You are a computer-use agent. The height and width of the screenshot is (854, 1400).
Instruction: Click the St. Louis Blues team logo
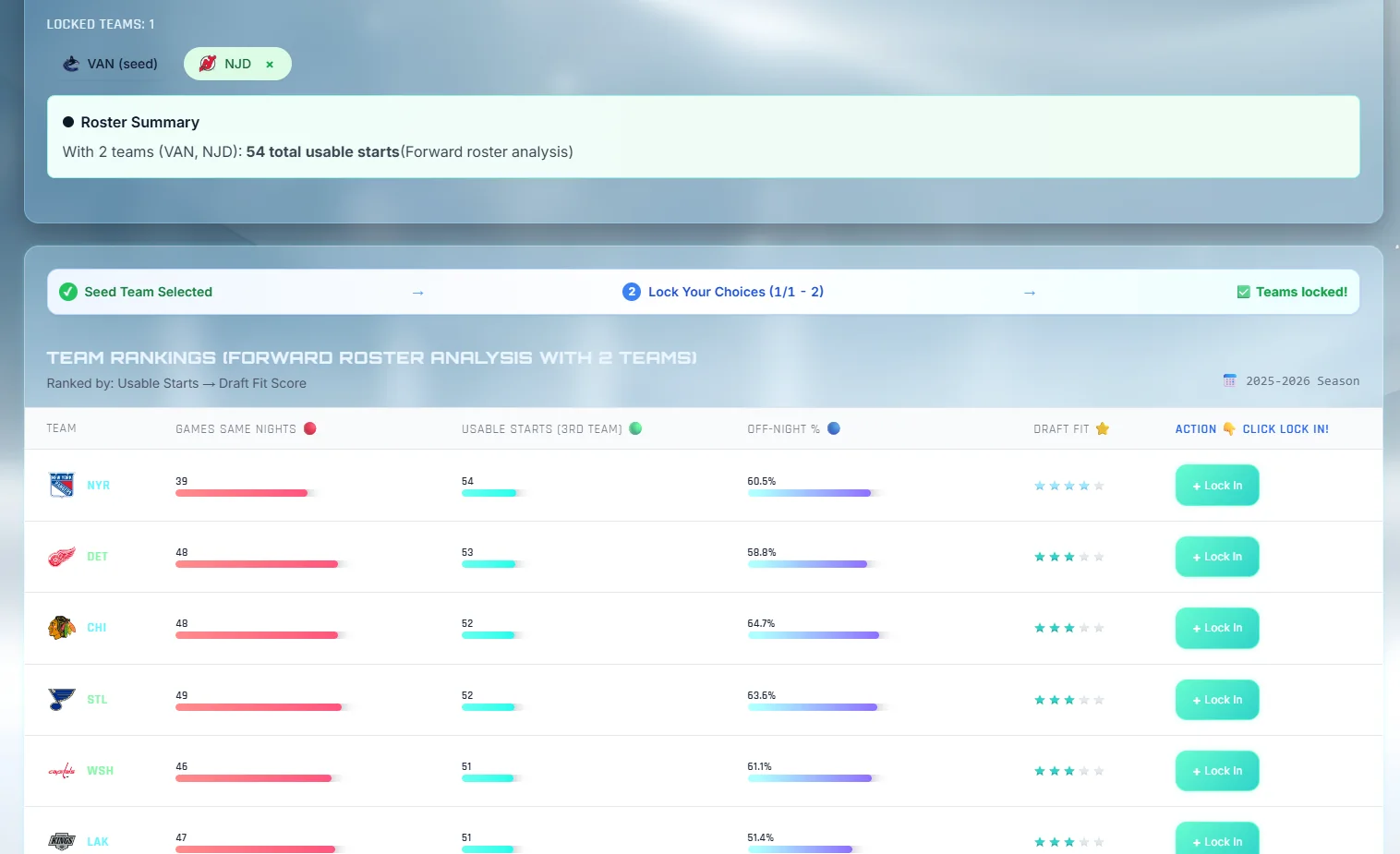point(62,699)
